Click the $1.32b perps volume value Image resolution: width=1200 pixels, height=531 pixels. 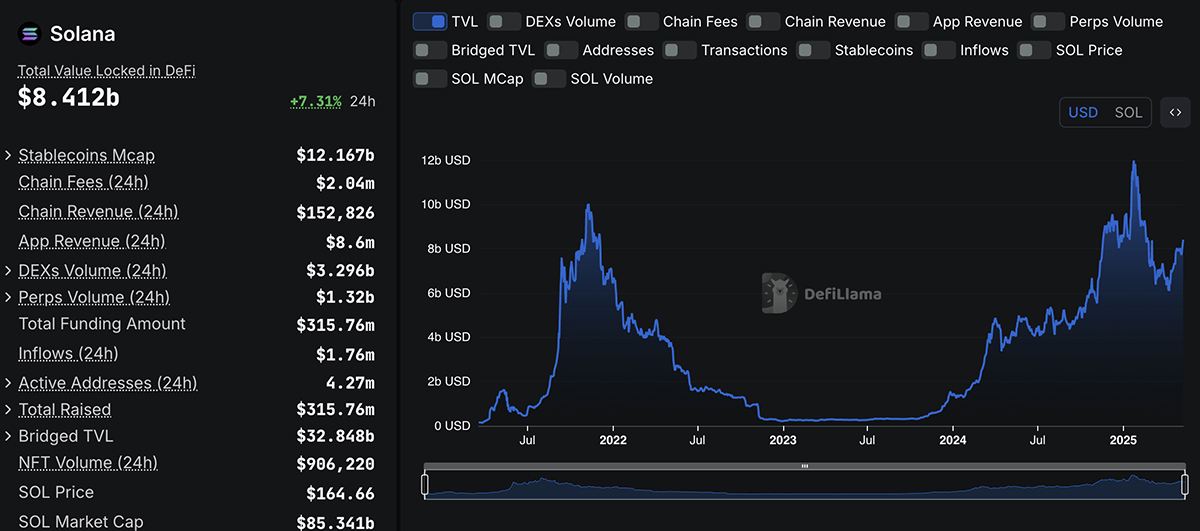(345, 297)
